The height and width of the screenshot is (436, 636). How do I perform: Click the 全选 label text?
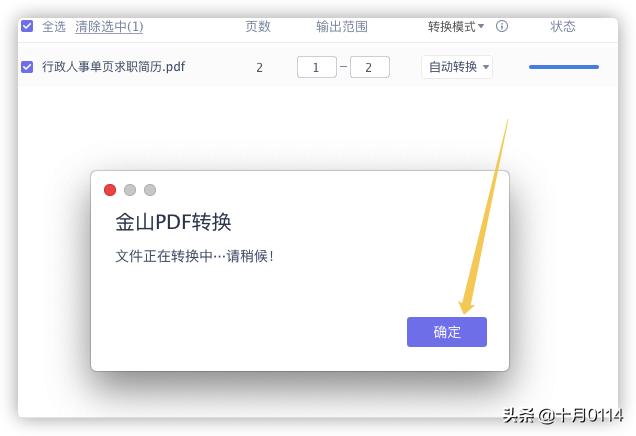pos(54,27)
